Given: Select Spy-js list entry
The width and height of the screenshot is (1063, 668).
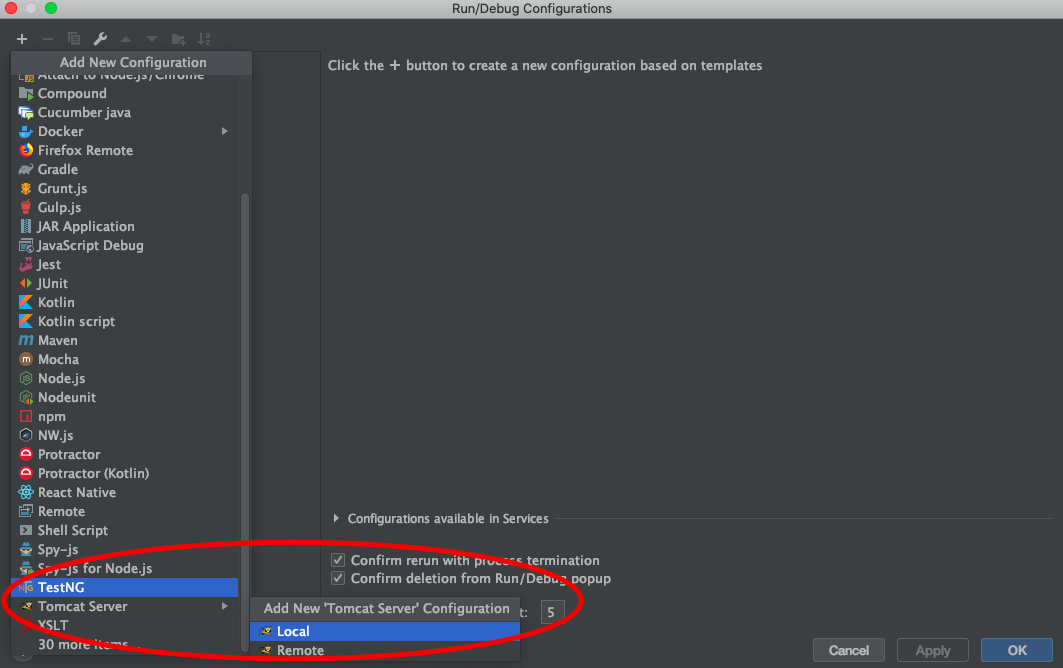Looking at the screenshot, I should pos(125,549).
